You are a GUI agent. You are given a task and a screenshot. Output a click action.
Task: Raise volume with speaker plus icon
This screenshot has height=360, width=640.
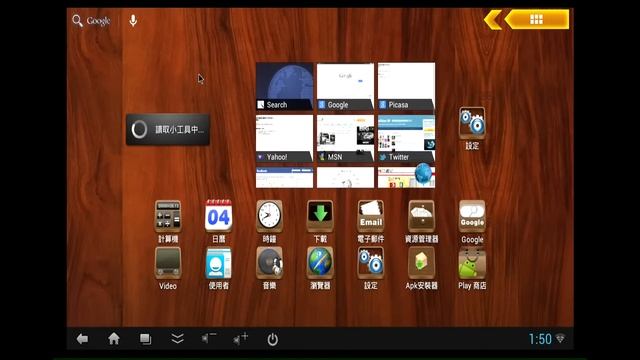point(240,338)
